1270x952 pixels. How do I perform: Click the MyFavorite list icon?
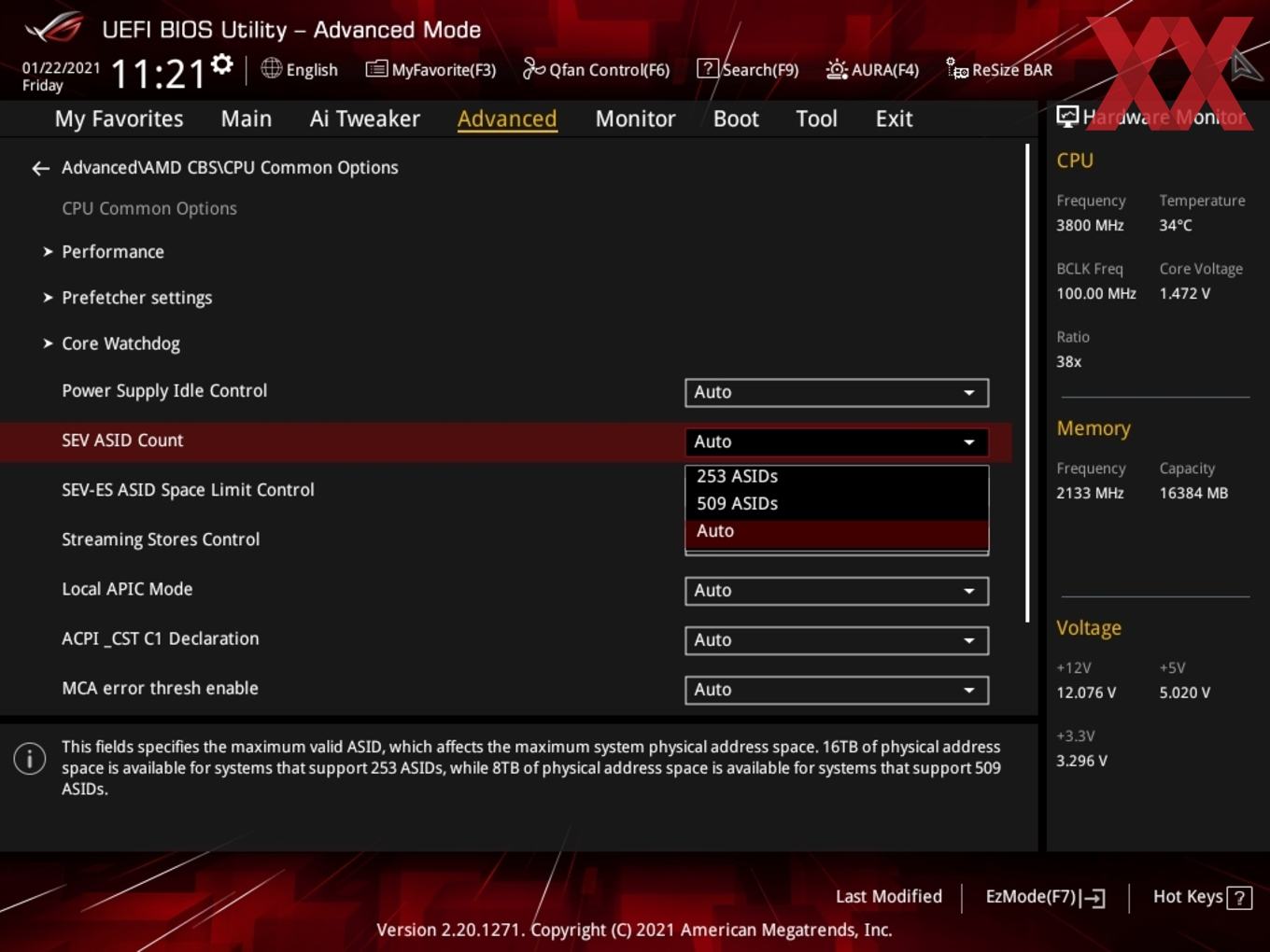pos(375,69)
